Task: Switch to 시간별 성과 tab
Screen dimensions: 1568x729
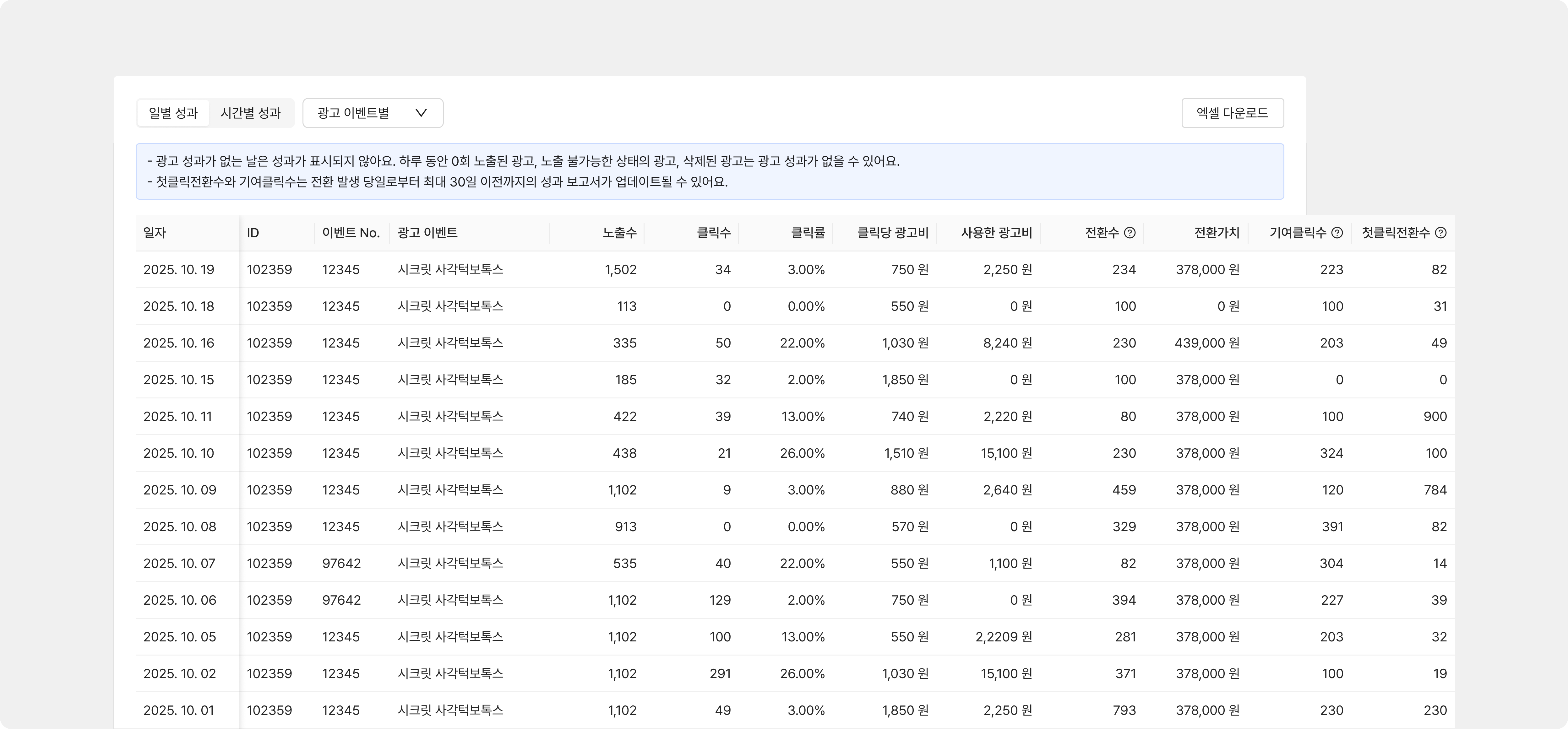Action: click(250, 113)
